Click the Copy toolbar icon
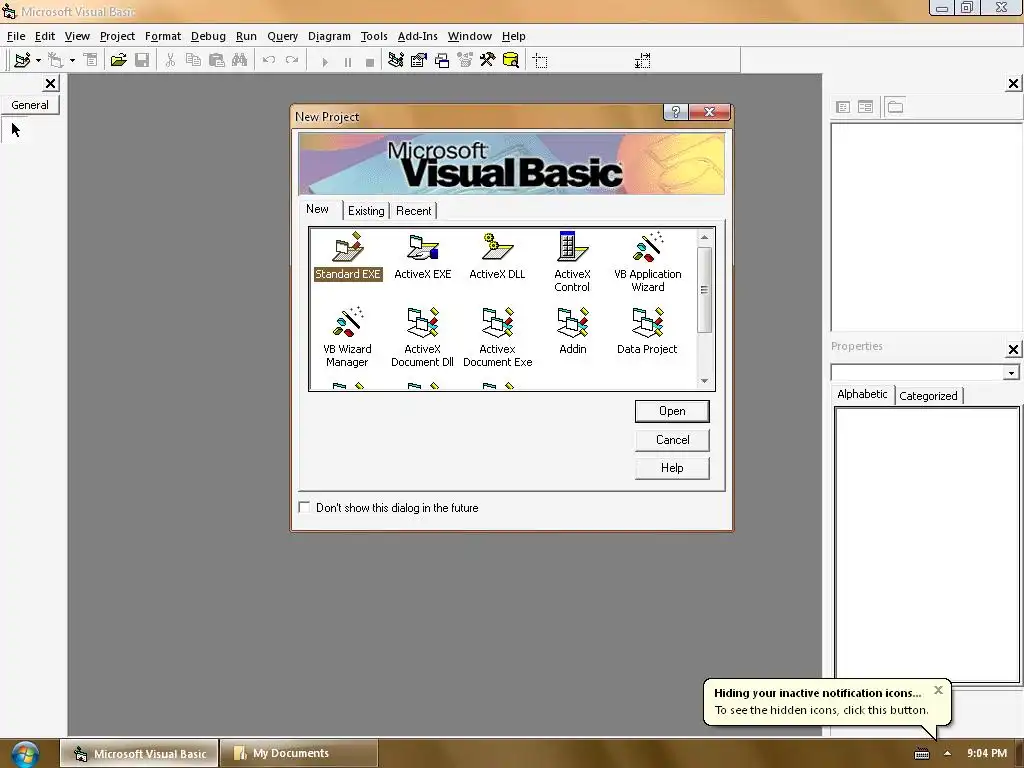Screen dimensions: 1024x768 coord(193,61)
